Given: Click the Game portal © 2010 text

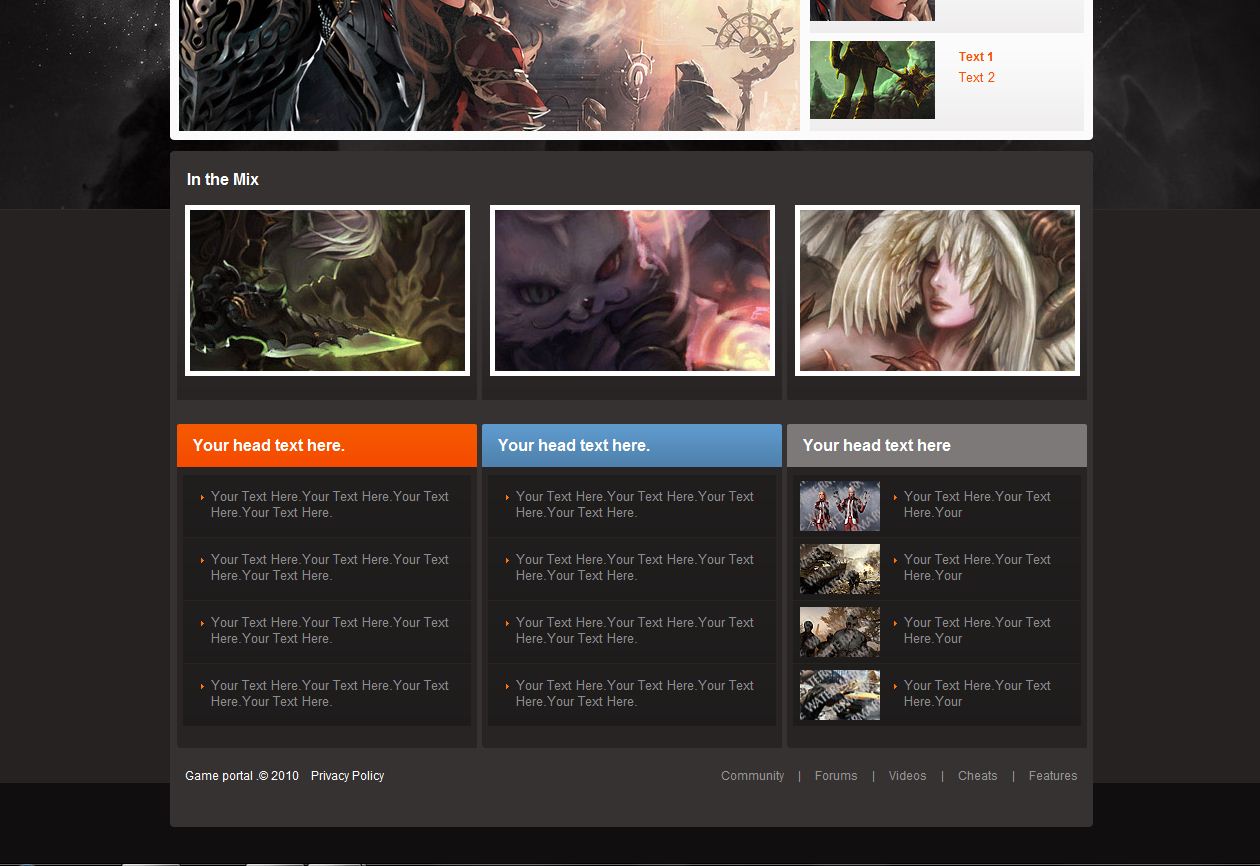Looking at the screenshot, I should tap(242, 776).
